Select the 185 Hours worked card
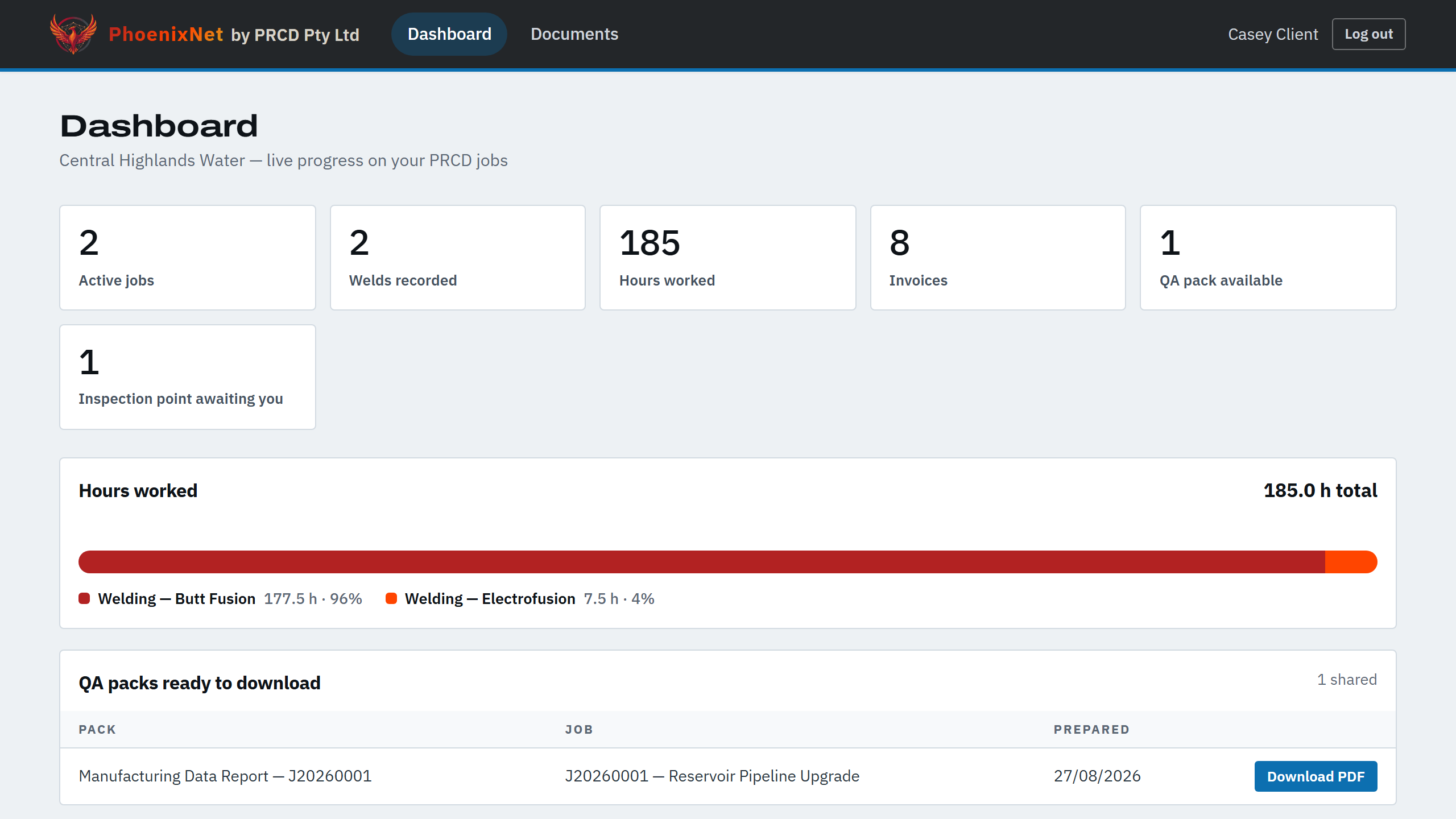The width and height of the screenshot is (1456, 819). pos(728,258)
